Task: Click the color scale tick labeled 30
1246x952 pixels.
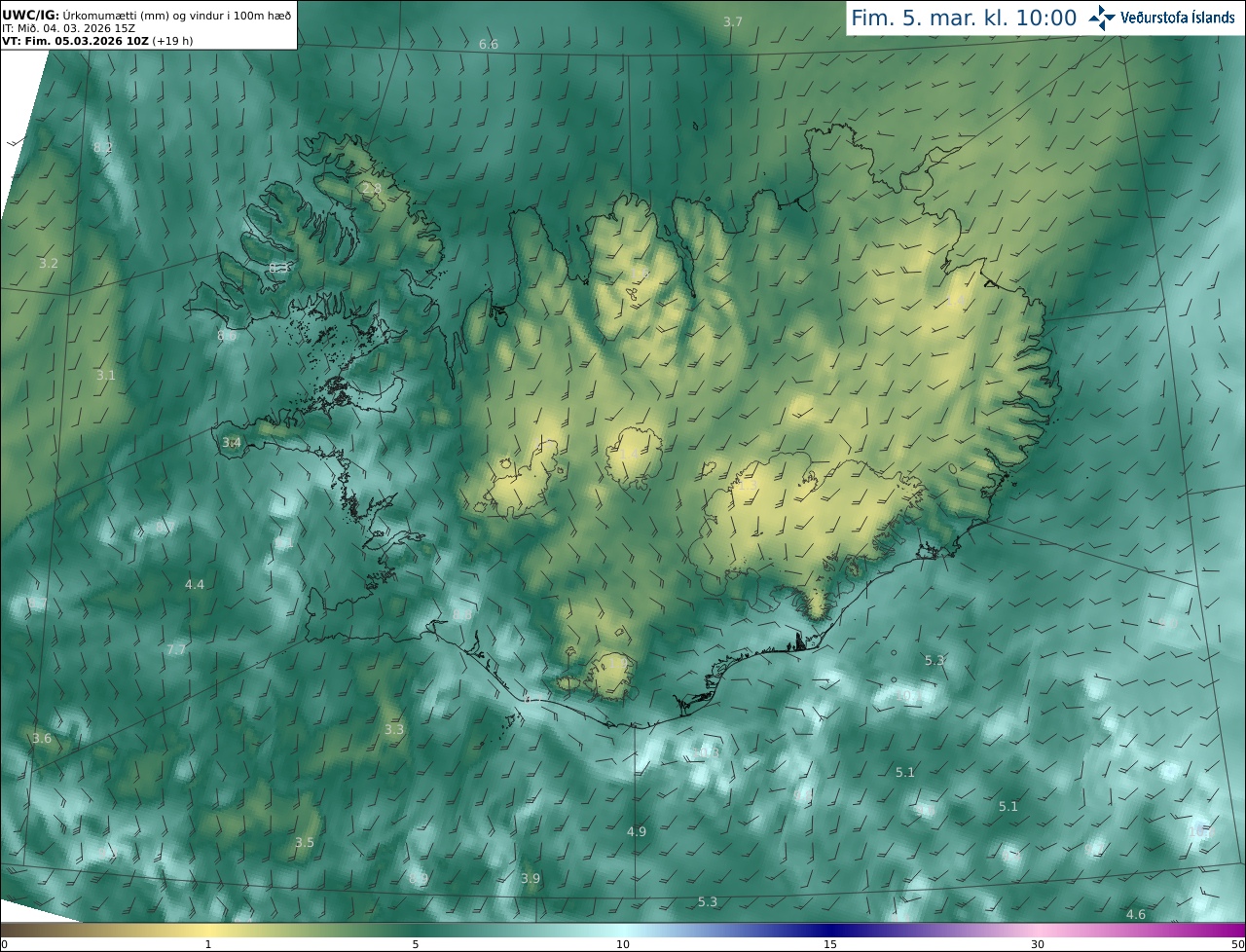Action: click(1038, 944)
